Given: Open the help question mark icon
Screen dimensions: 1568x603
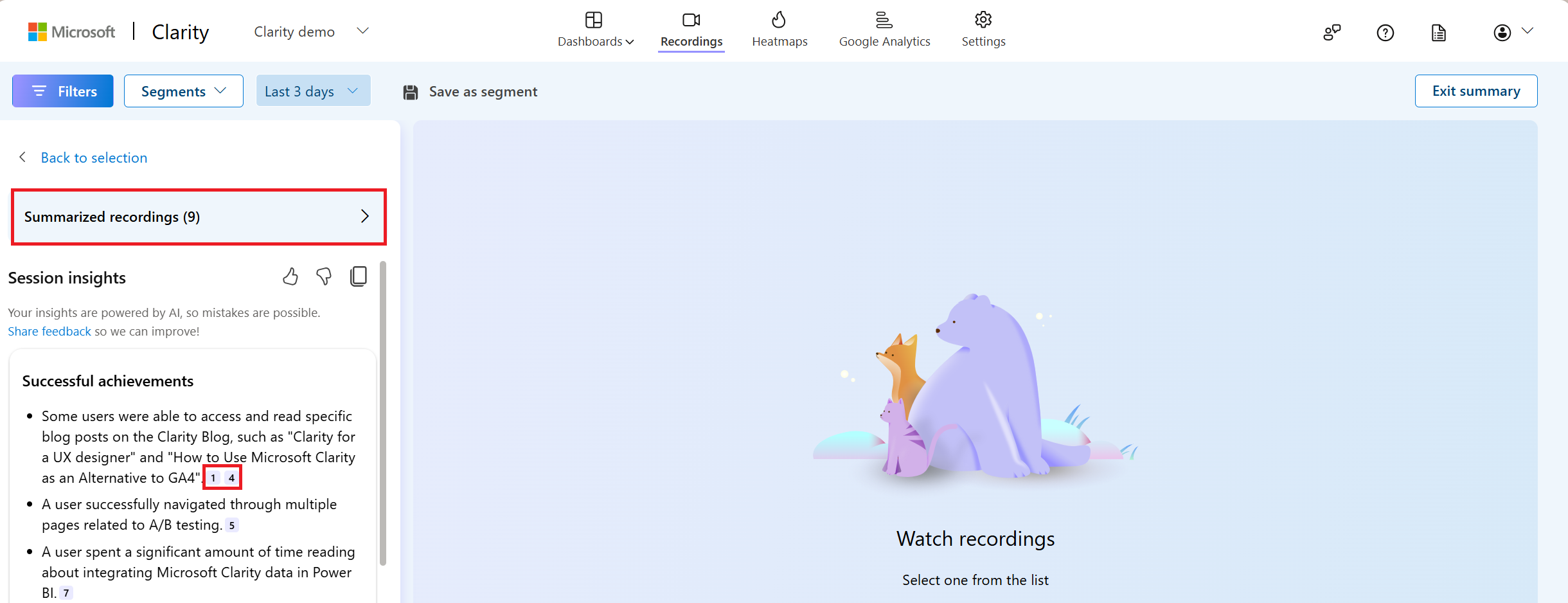Looking at the screenshot, I should point(1385,32).
